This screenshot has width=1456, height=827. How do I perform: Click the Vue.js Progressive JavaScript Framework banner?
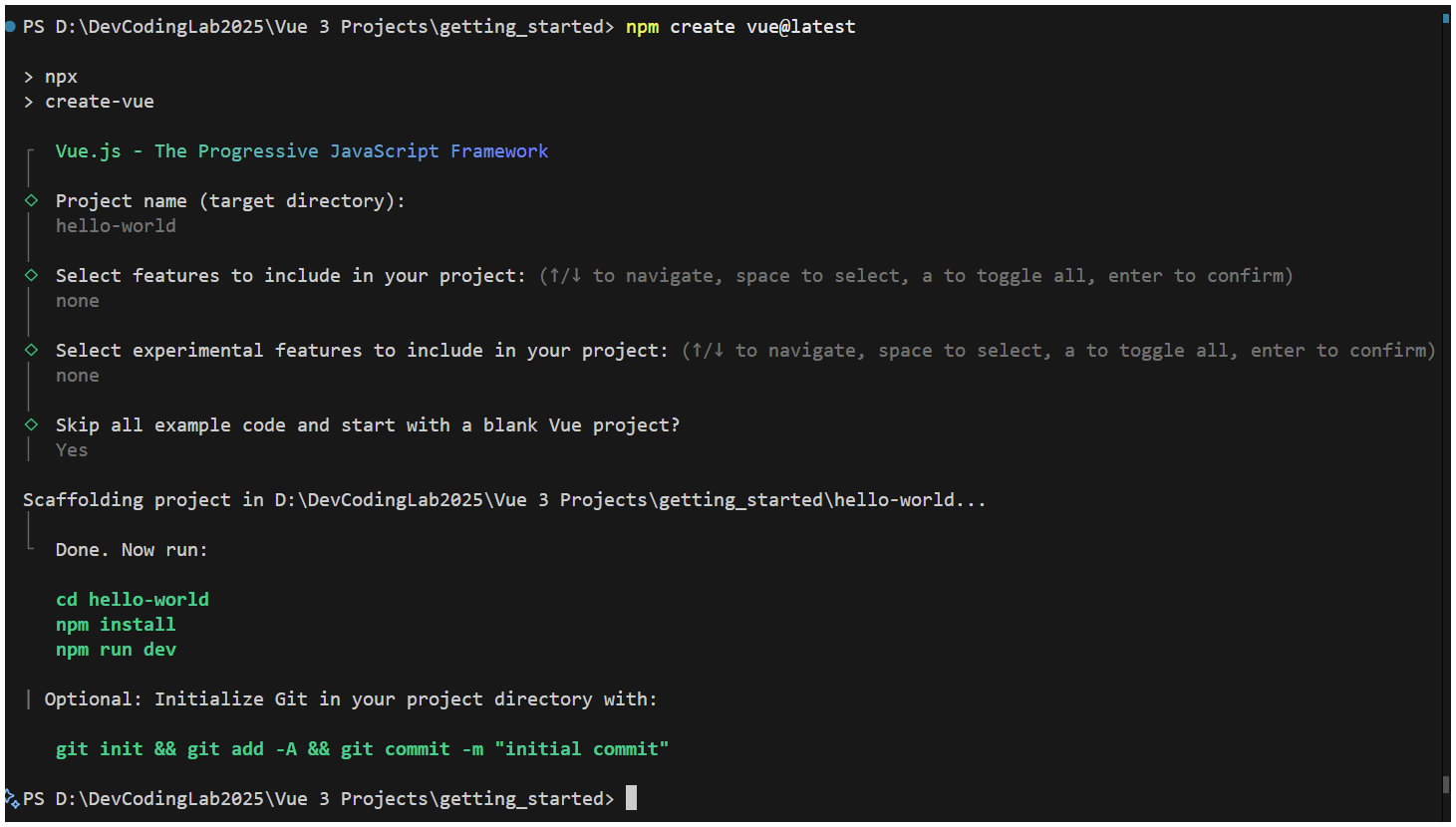point(302,150)
